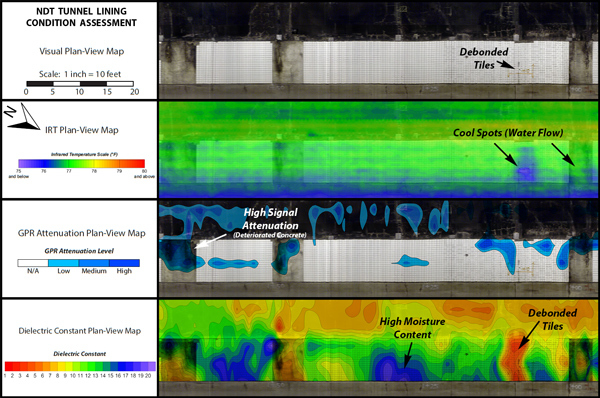Image resolution: width=600 pixels, height=398 pixels.
Task: Click the Infrared Temperature Scale color bar
Action: (x=82, y=163)
